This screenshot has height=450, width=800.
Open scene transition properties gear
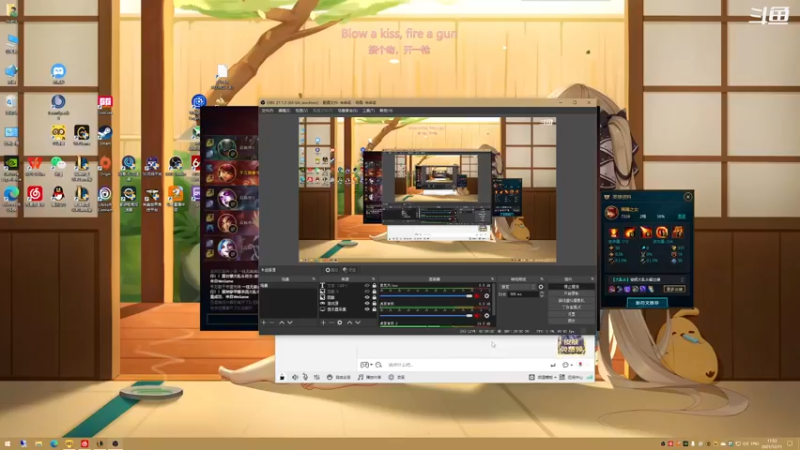(x=541, y=287)
